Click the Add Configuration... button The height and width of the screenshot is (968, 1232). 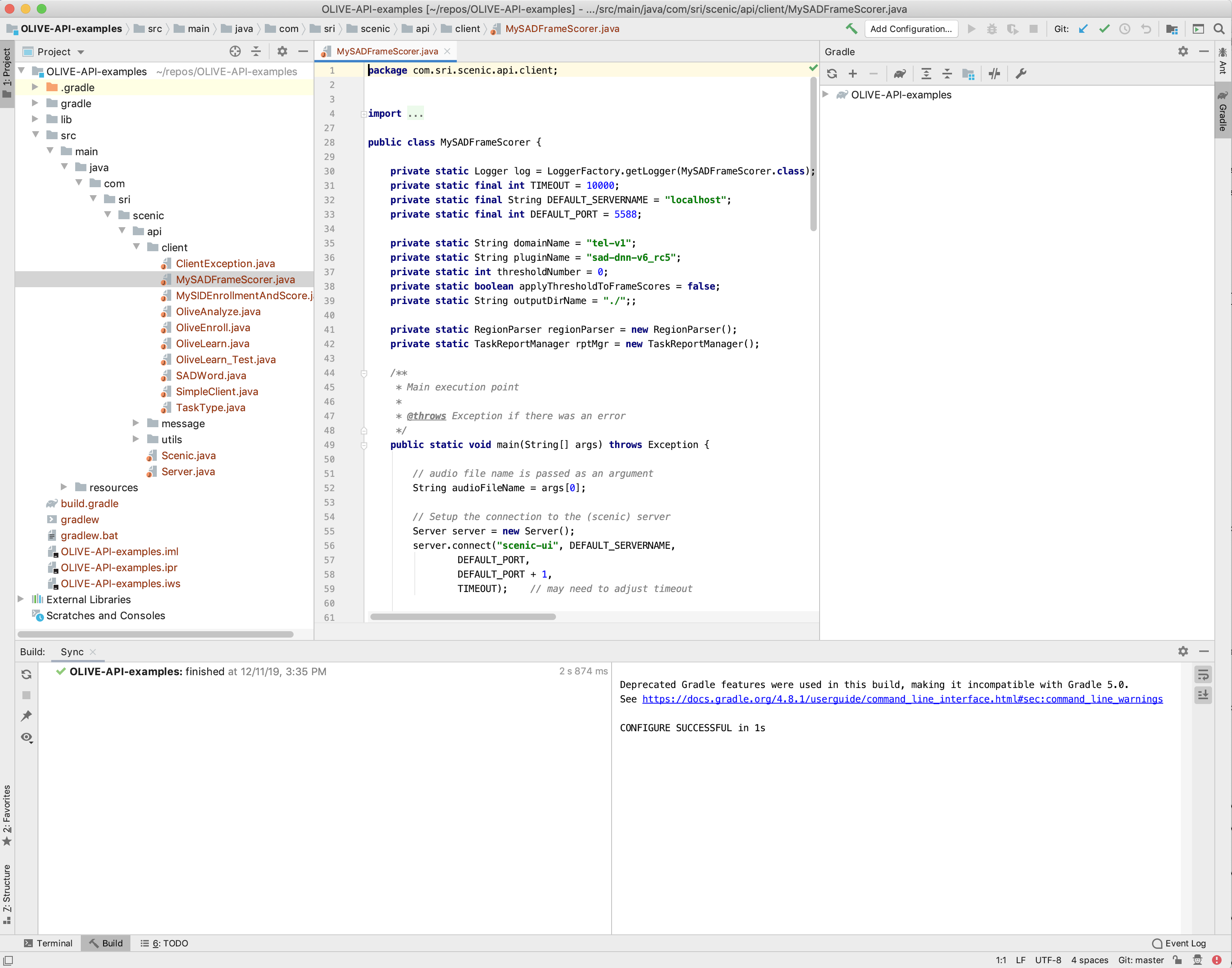tap(911, 28)
